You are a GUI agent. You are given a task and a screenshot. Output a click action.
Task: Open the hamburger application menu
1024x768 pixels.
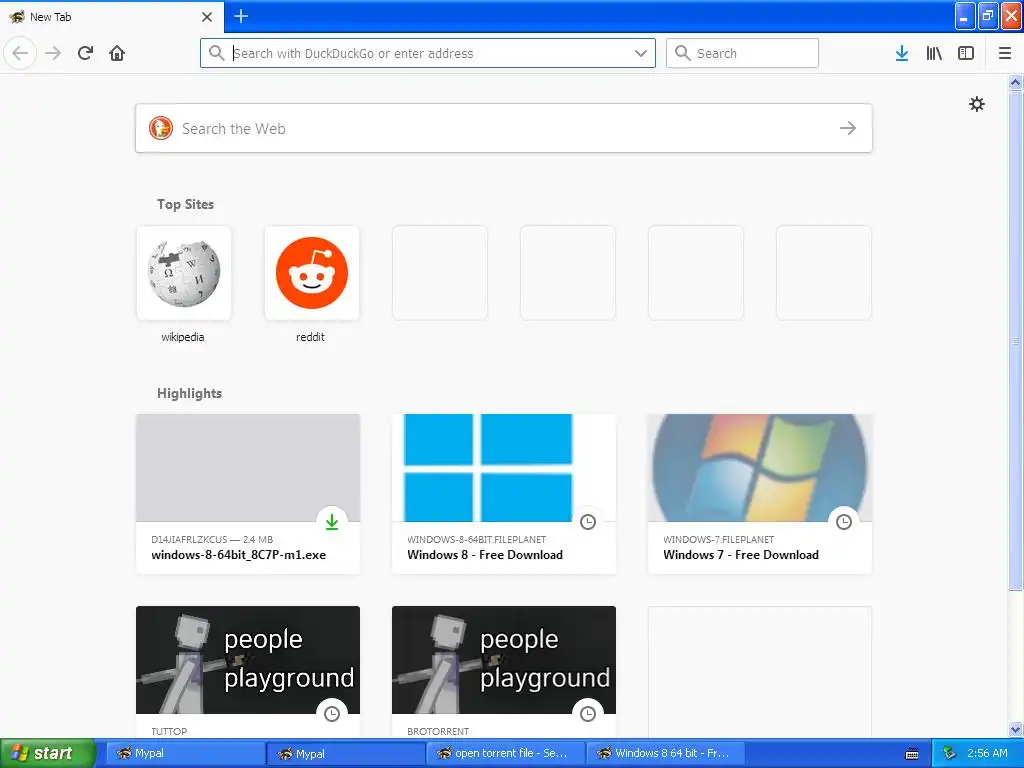(1005, 53)
